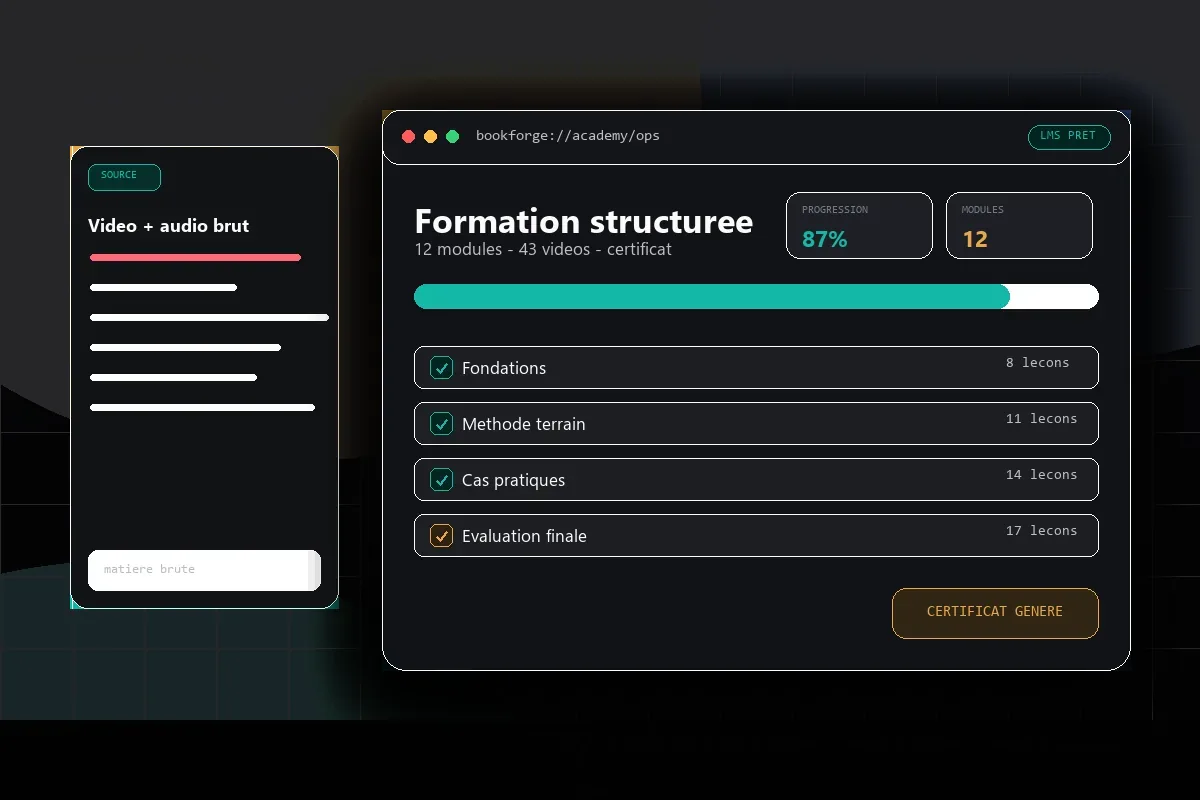Viewport: 1200px width, 800px height.
Task: Uncheck the Cas pratiques checkbox
Action: pos(442,480)
